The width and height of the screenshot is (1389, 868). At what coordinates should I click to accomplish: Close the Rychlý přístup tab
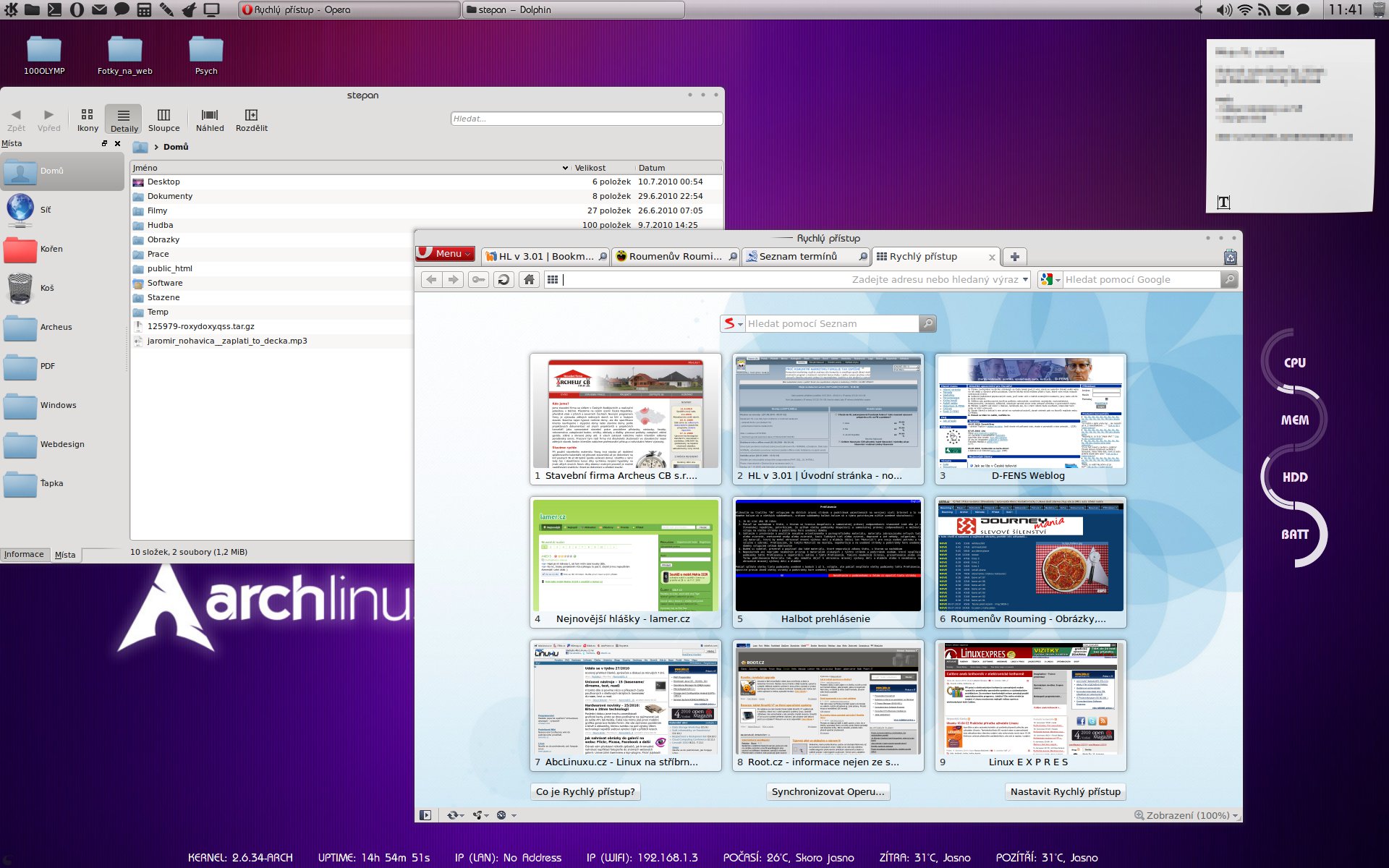[992, 258]
